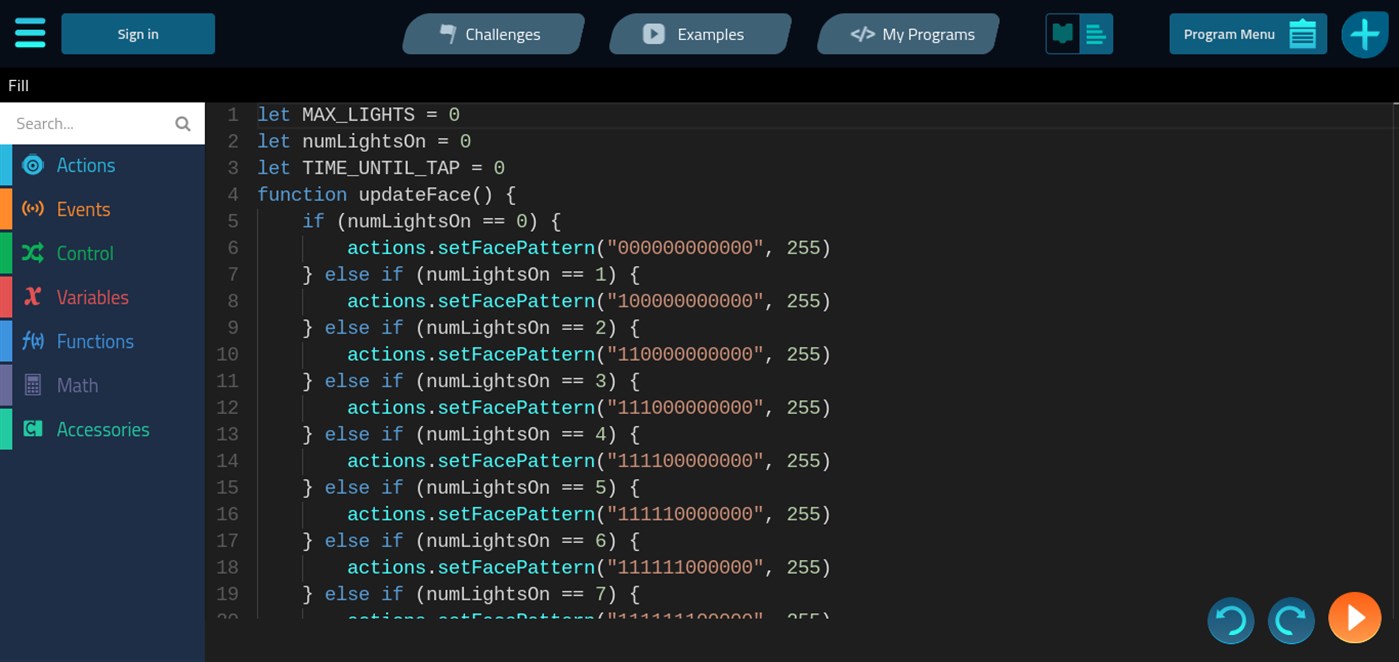Open the hamburger main menu
This screenshot has width=1399, height=662.
30,33
